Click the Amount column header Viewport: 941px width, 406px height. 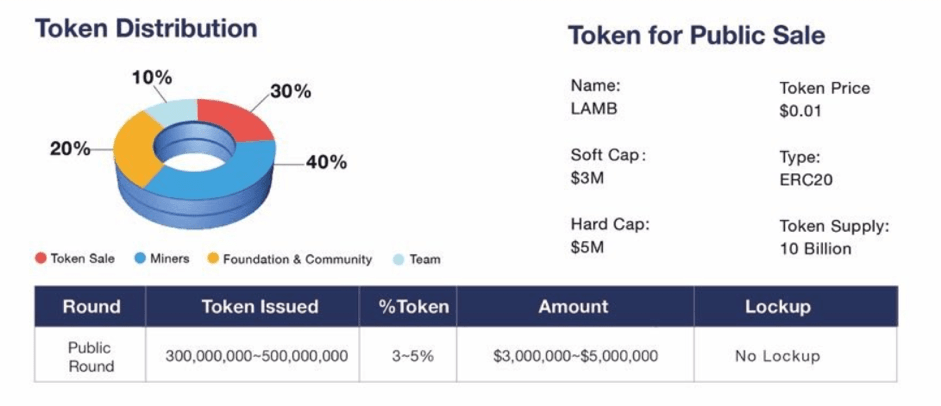[575, 306]
